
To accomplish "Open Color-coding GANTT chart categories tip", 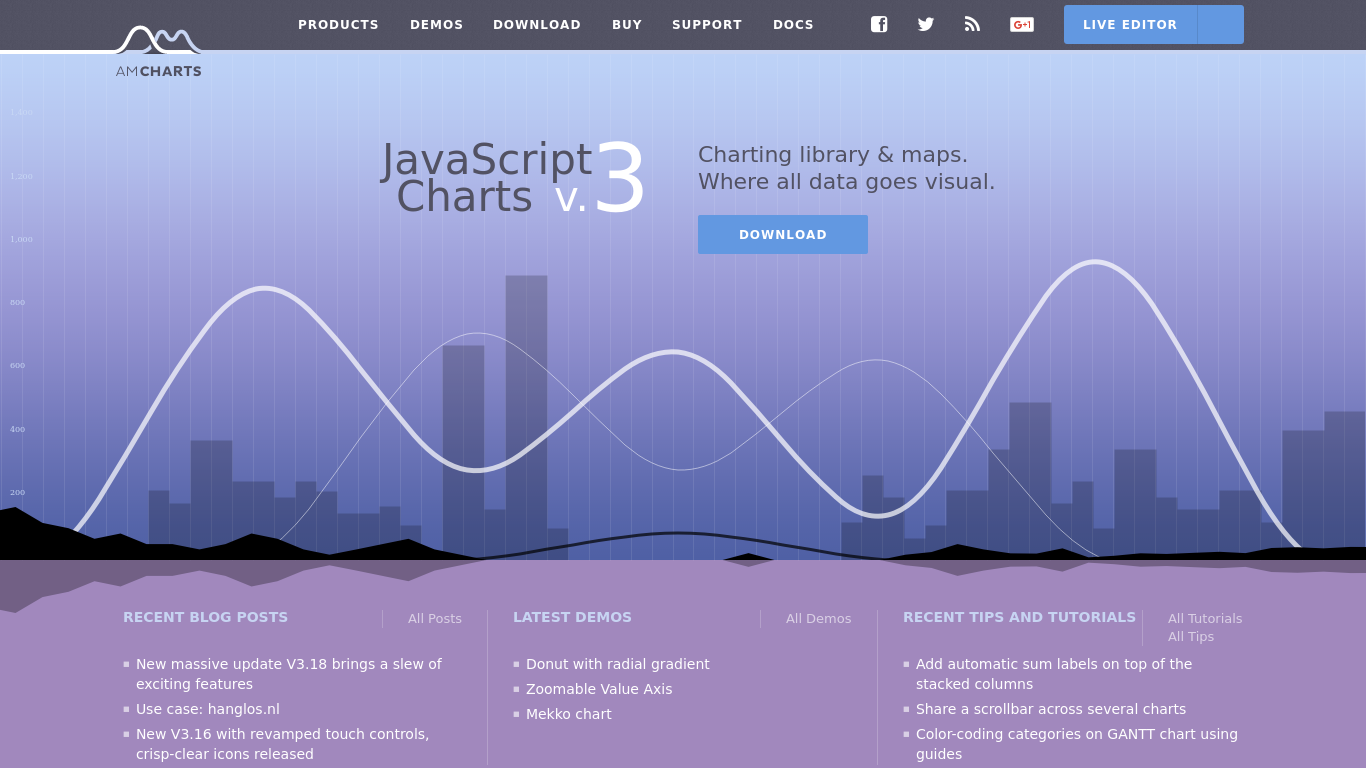I will (x=1077, y=744).
